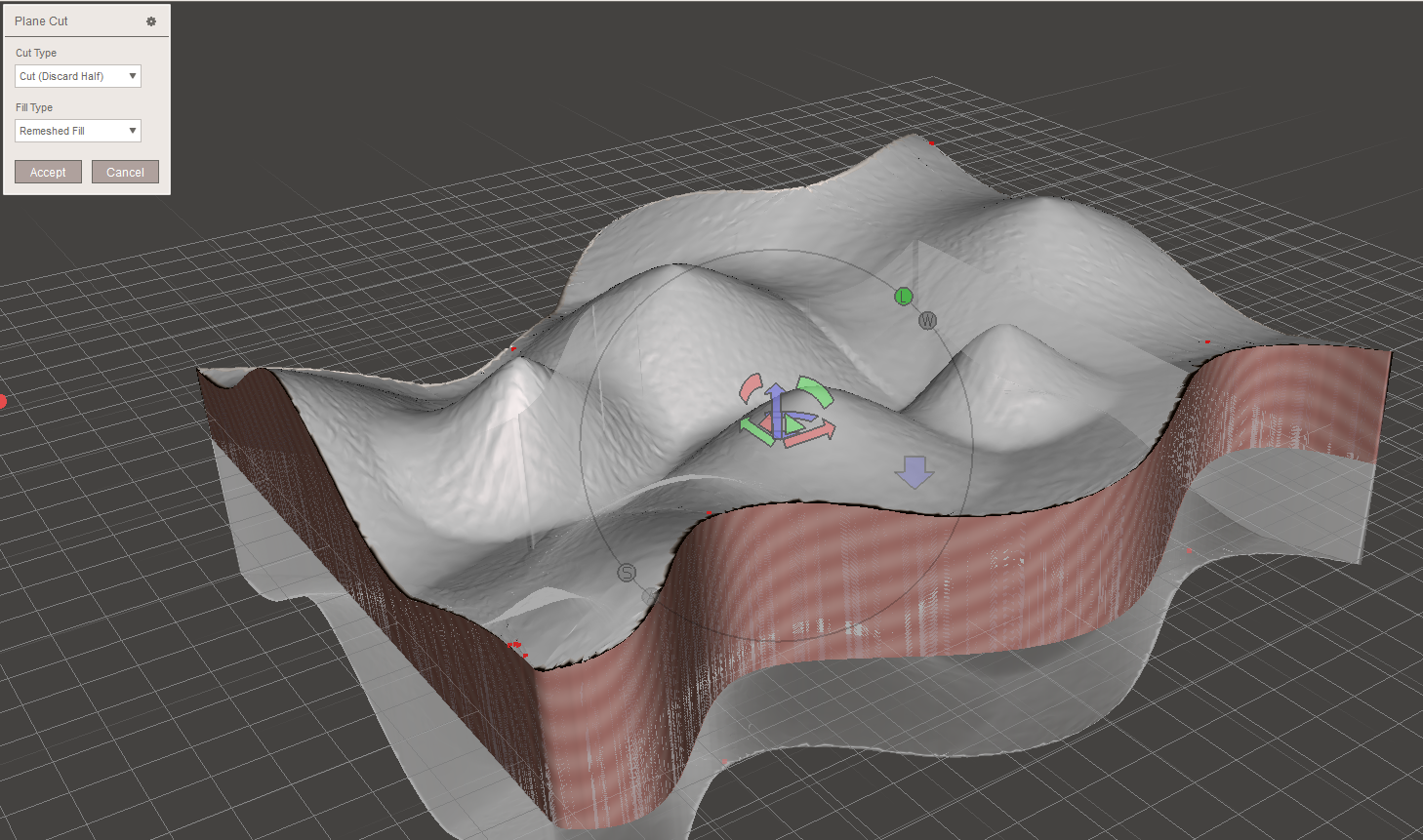Click the Fill Type label
Viewport: 1423px width, 840px height.
pos(34,107)
